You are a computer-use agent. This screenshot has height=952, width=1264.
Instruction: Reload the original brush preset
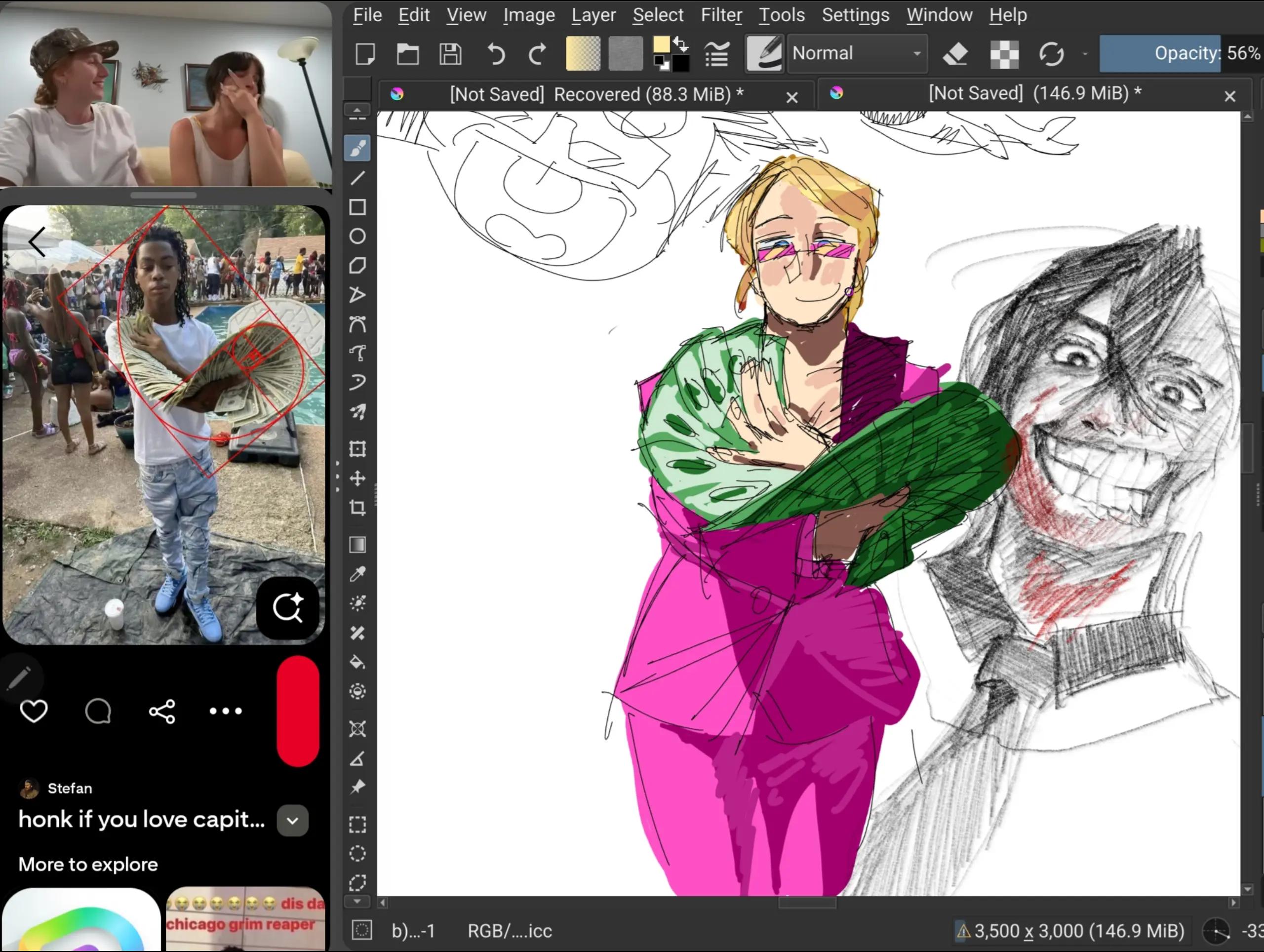point(1051,54)
